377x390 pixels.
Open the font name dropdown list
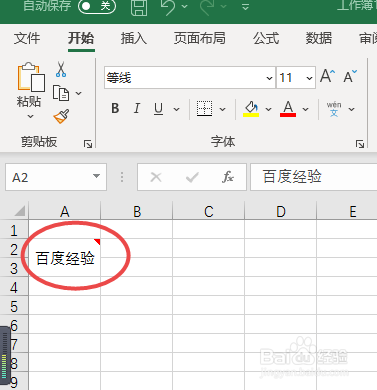tap(269, 78)
